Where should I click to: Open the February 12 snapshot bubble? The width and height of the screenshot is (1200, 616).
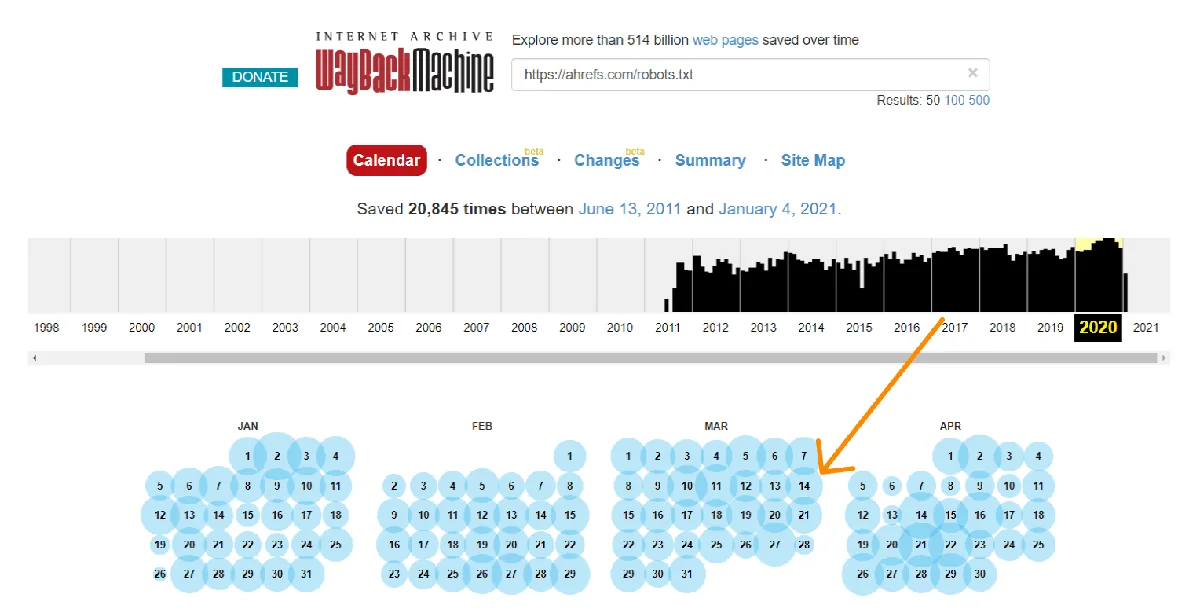[482, 515]
